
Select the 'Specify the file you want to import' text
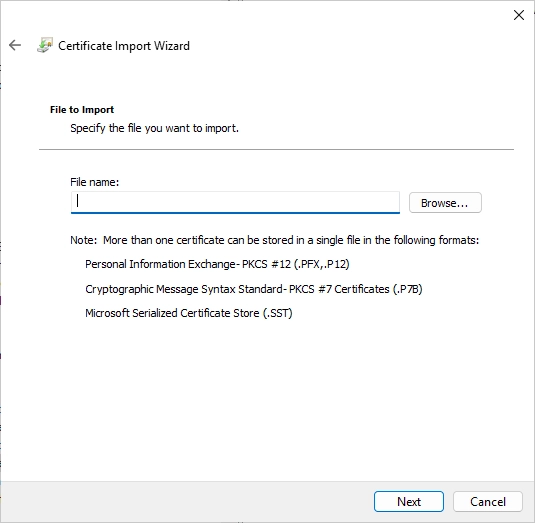[x=154, y=128]
